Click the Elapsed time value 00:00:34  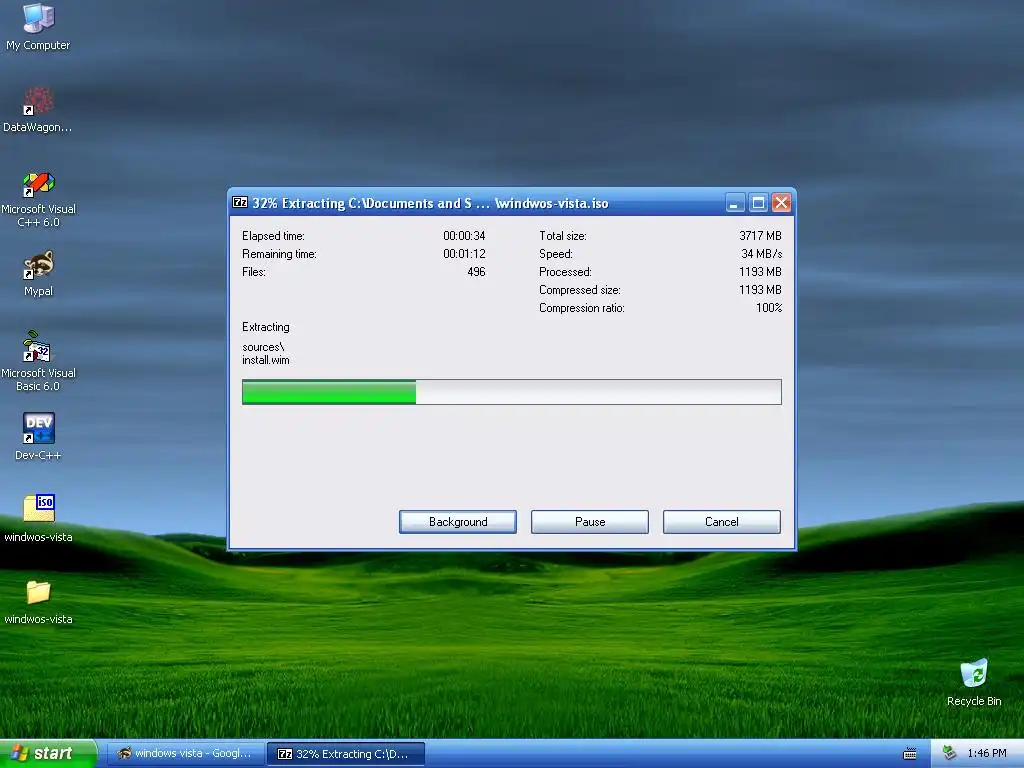[x=464, y=236]
